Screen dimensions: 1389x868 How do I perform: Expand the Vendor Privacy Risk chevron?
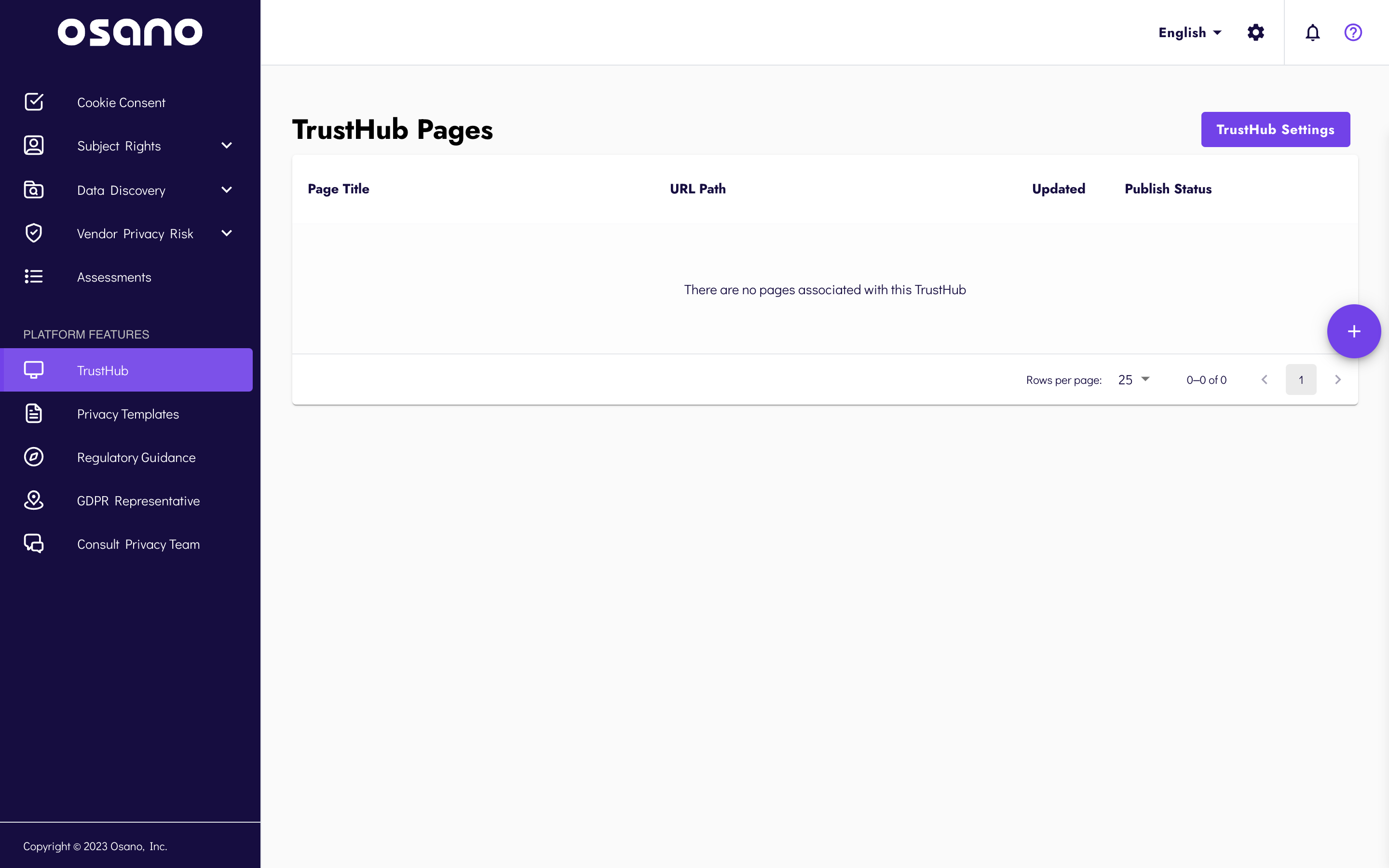pos(227,233)
